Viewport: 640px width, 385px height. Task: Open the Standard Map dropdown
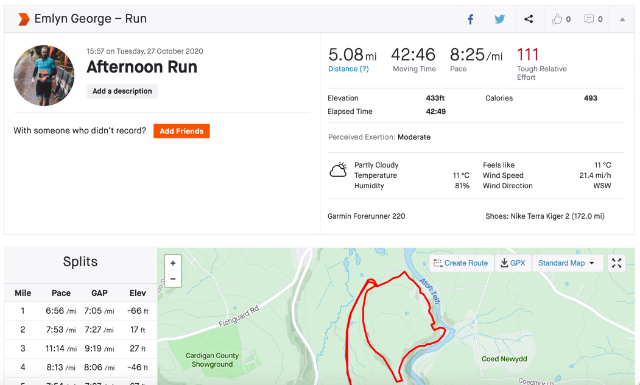pos(567,263)
